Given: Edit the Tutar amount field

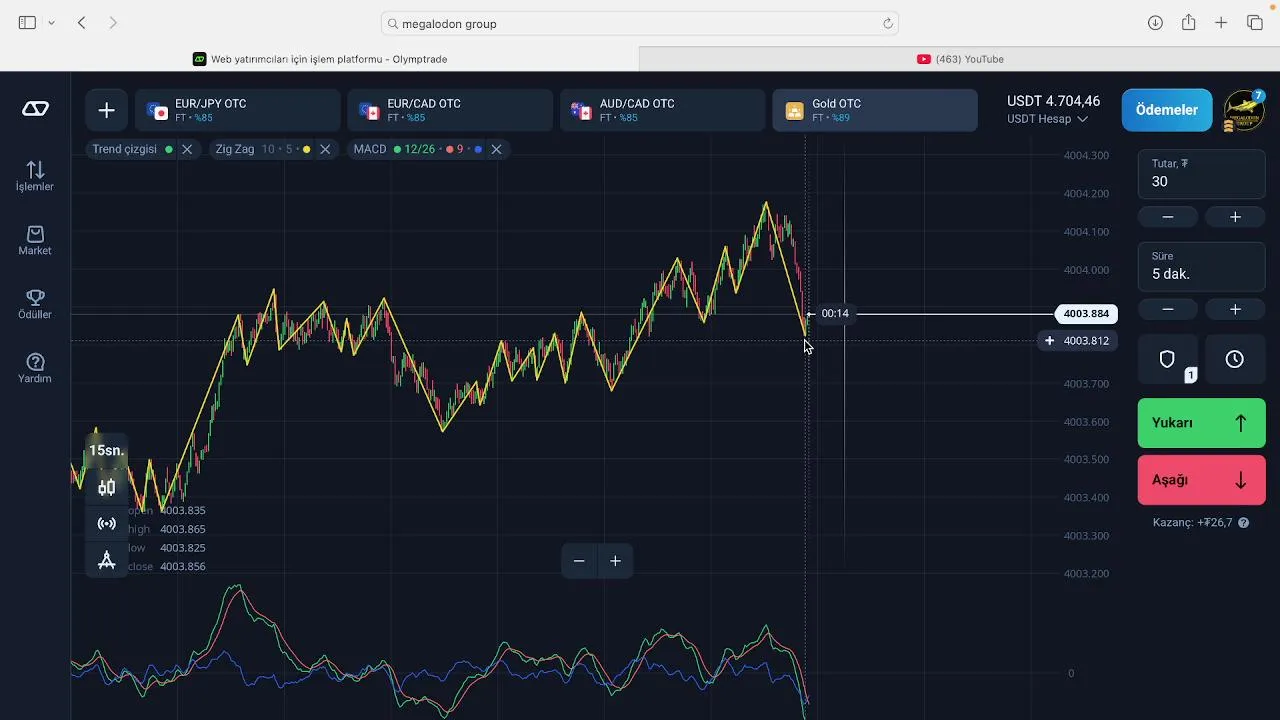Looking at the screenshot, I should click(1201, 174).
